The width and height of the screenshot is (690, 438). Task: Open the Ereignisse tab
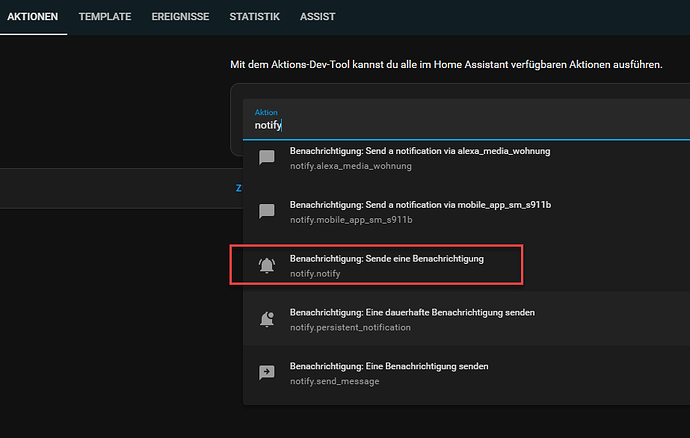(x=181, y=18)
